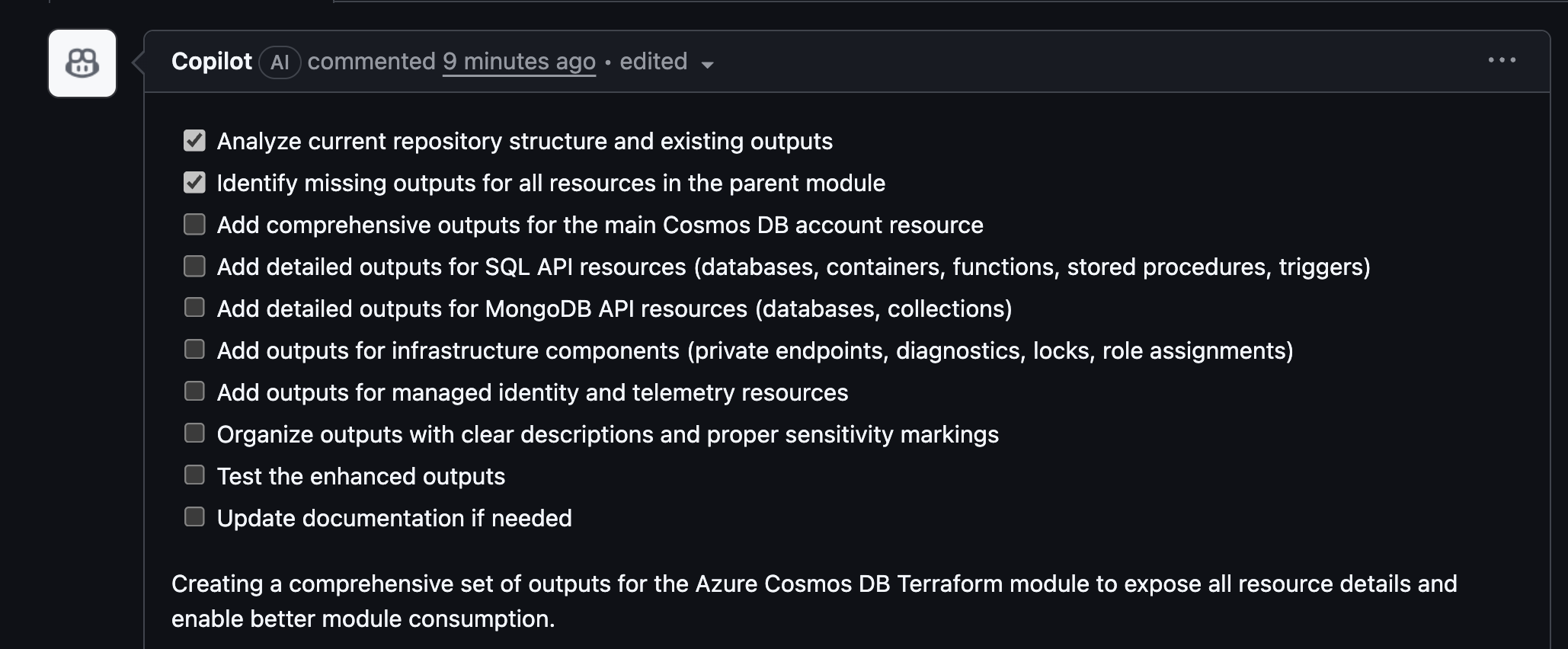This screenshot has width=1568, height=649.
Task: Check the SQL API resources outputs task
Action: (194, 265)
